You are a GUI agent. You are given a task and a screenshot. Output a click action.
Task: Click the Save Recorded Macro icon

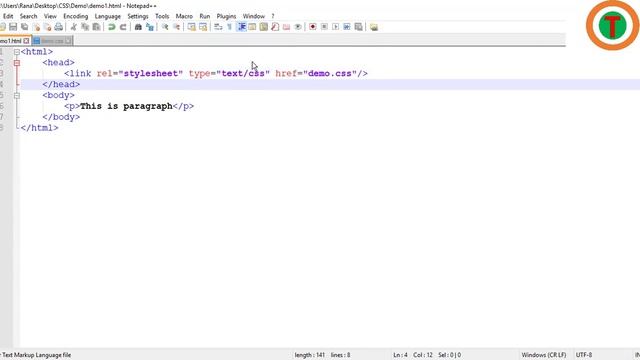point(358,27)
